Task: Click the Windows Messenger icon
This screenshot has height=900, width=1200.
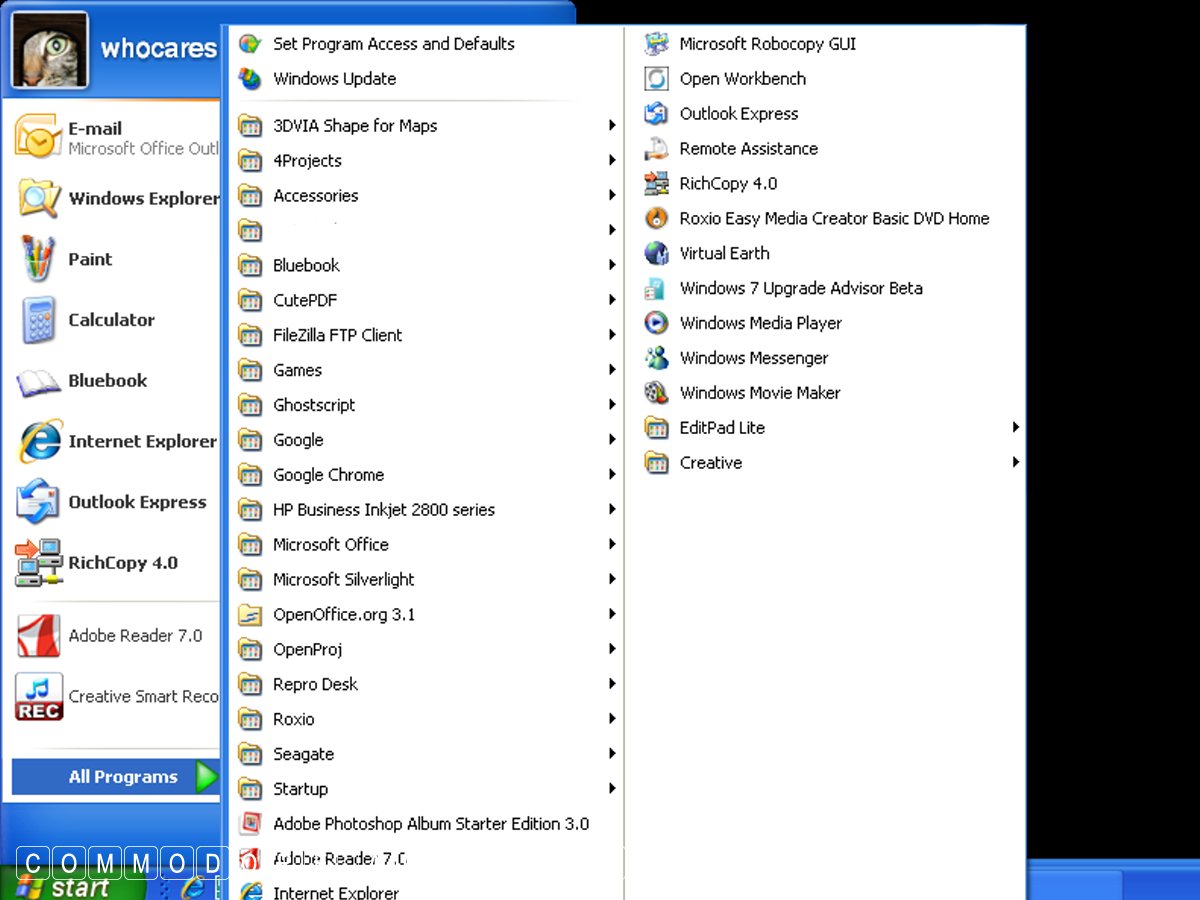Action: click(656, 358)
